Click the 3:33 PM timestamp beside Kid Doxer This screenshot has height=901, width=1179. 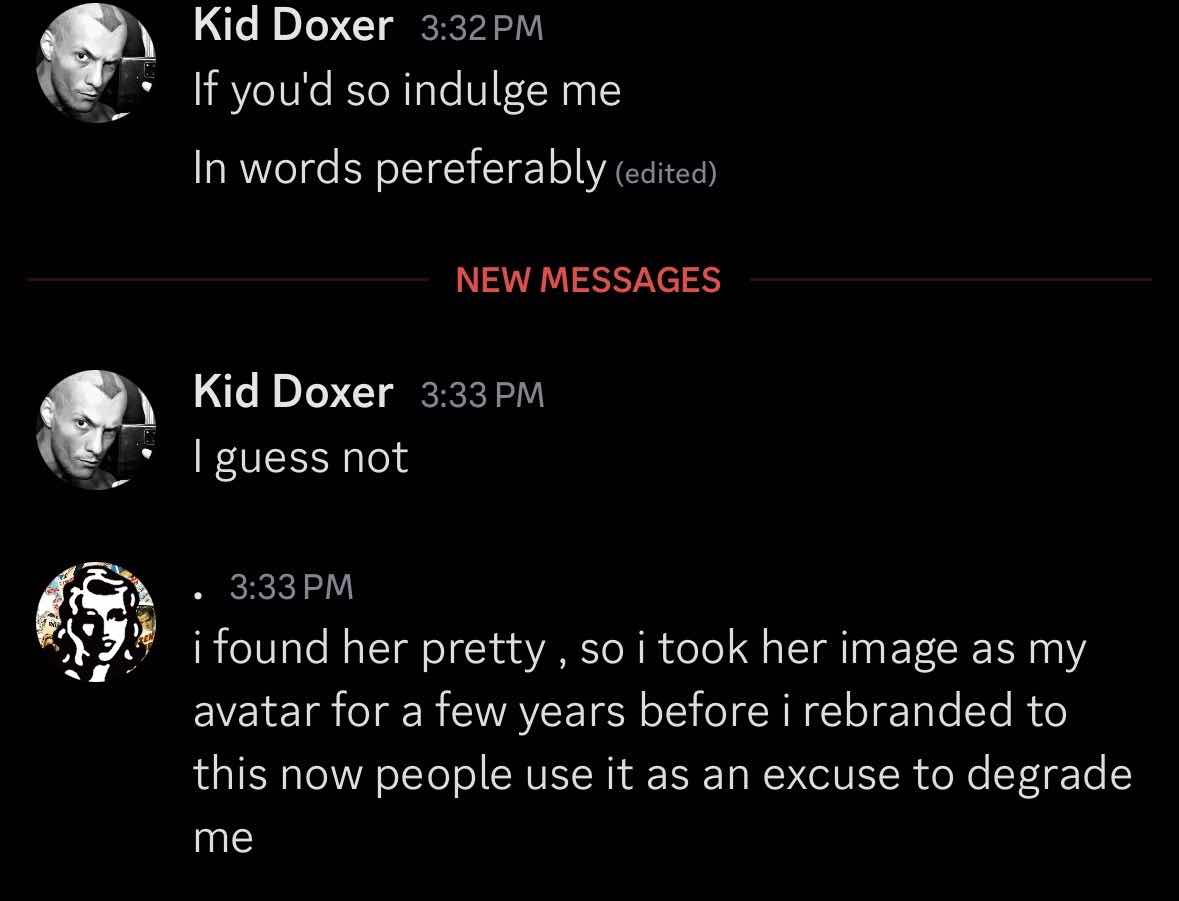click(x=482, y=395)
